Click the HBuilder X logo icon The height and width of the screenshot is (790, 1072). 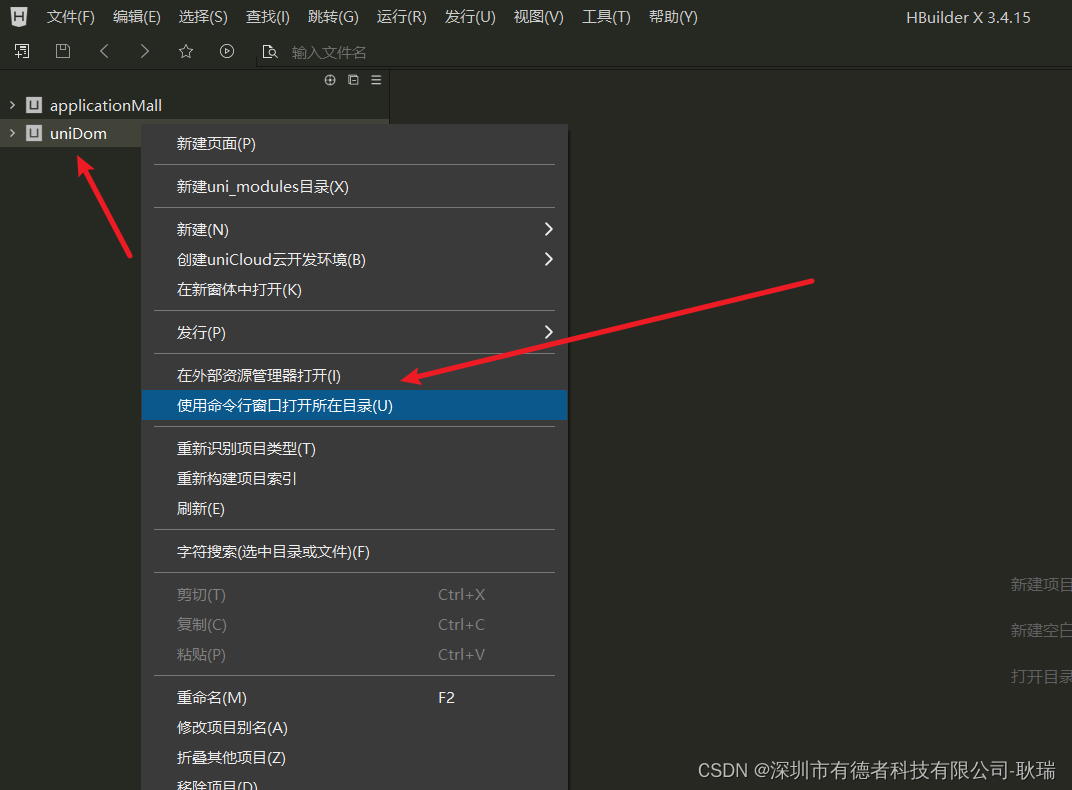tap(19, 16)
